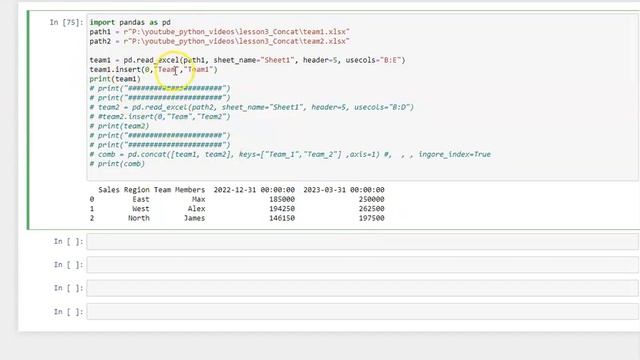Click the 'Sales Region' output column header
Screen dimensions: 640x360
[x=124, y=190]
